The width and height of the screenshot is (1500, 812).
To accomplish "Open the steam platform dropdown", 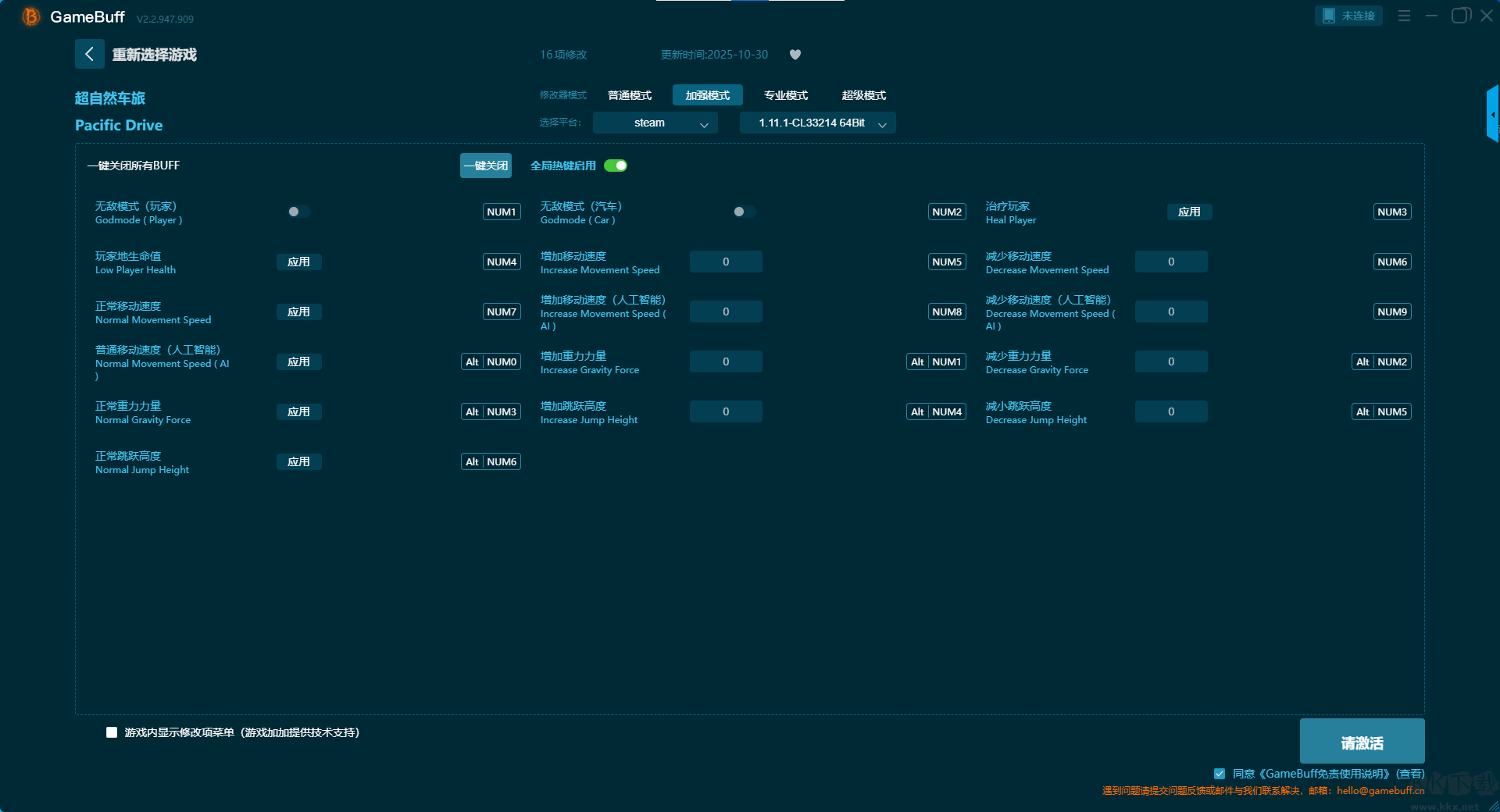I will (x=655, y=123).
